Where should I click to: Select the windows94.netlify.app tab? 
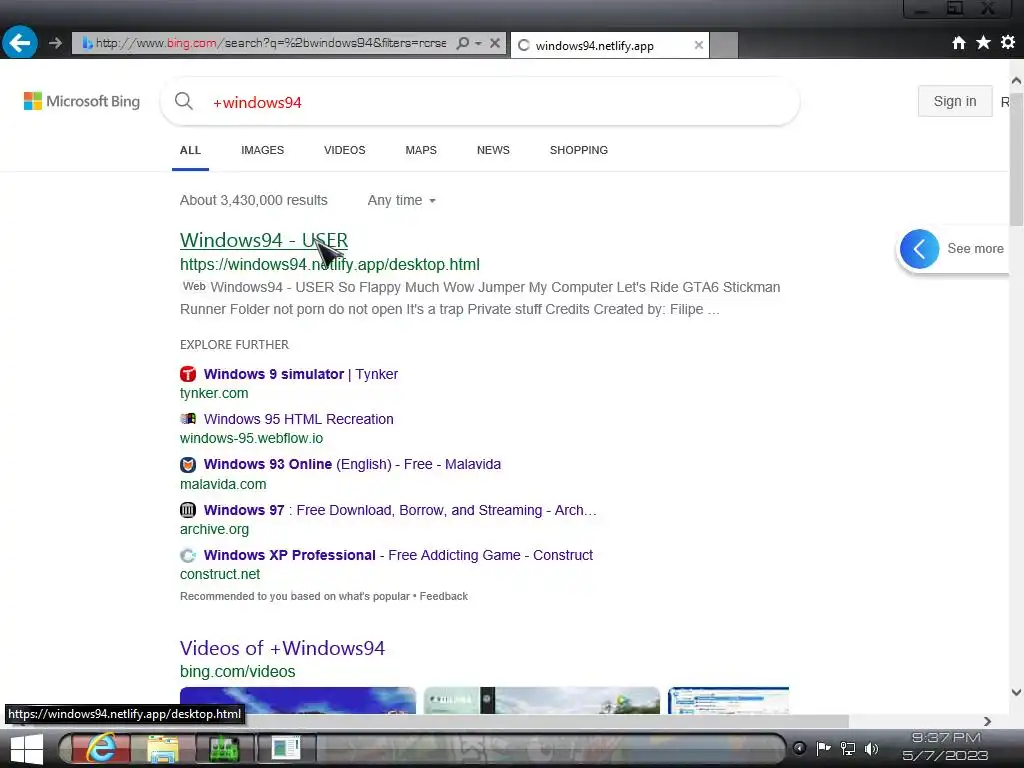pos(609,45)
